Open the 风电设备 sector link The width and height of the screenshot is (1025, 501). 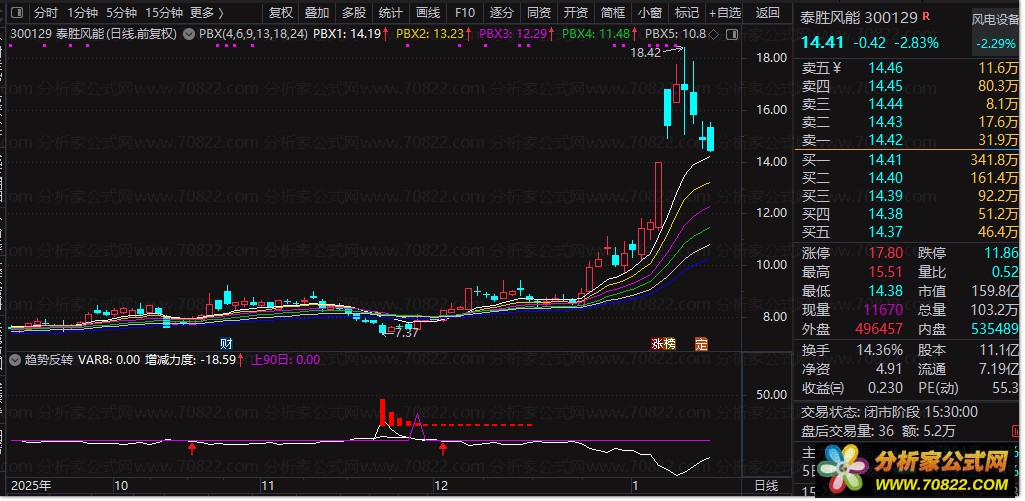995,19
